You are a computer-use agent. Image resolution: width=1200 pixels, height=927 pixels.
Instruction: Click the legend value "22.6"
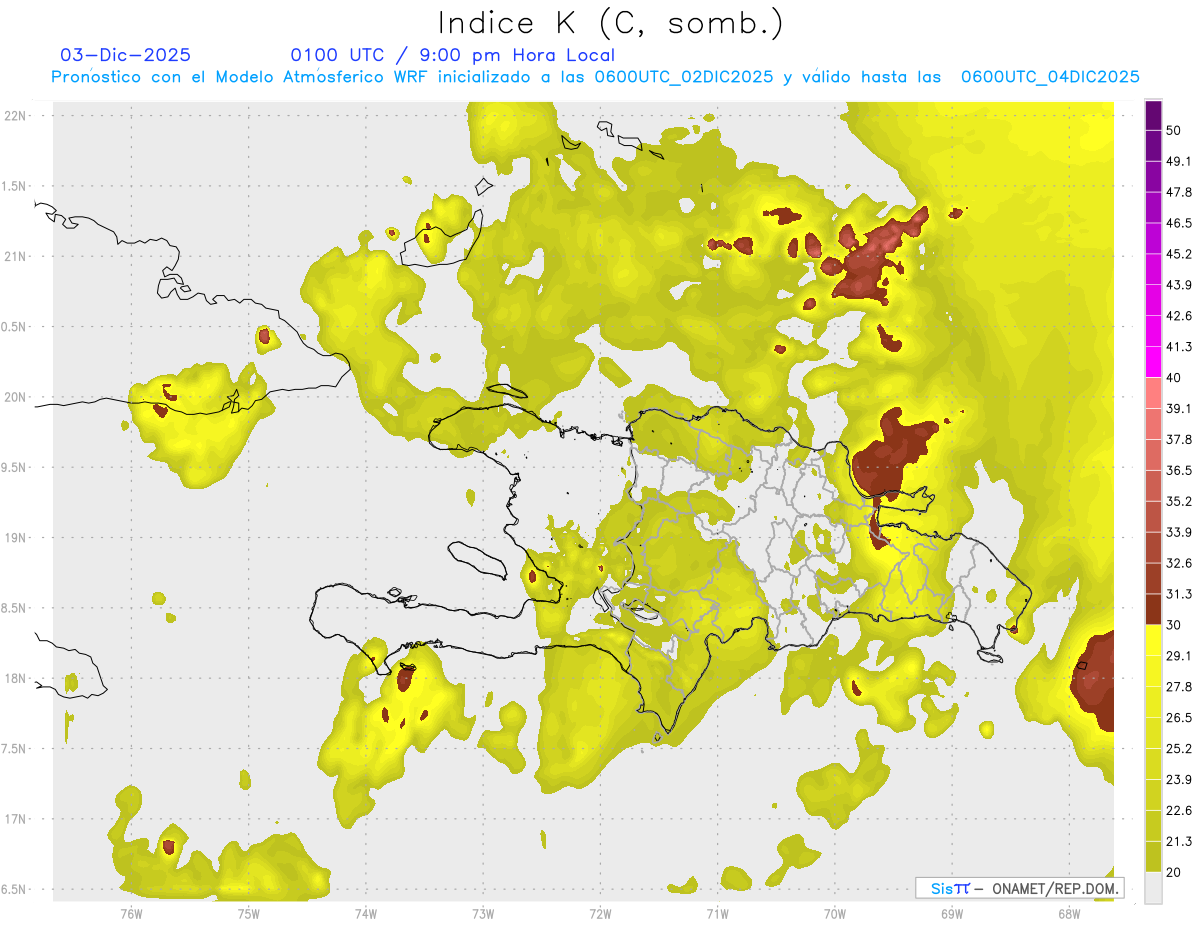click(x=1179, y=811)
